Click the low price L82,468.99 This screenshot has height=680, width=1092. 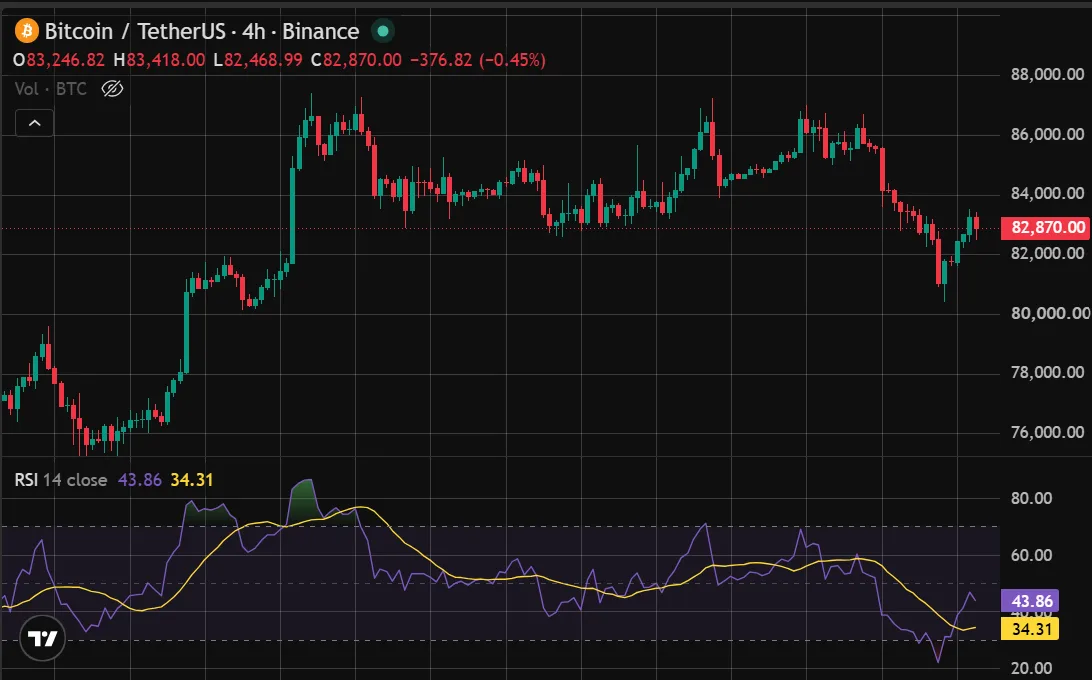click(x=258, y=61)
